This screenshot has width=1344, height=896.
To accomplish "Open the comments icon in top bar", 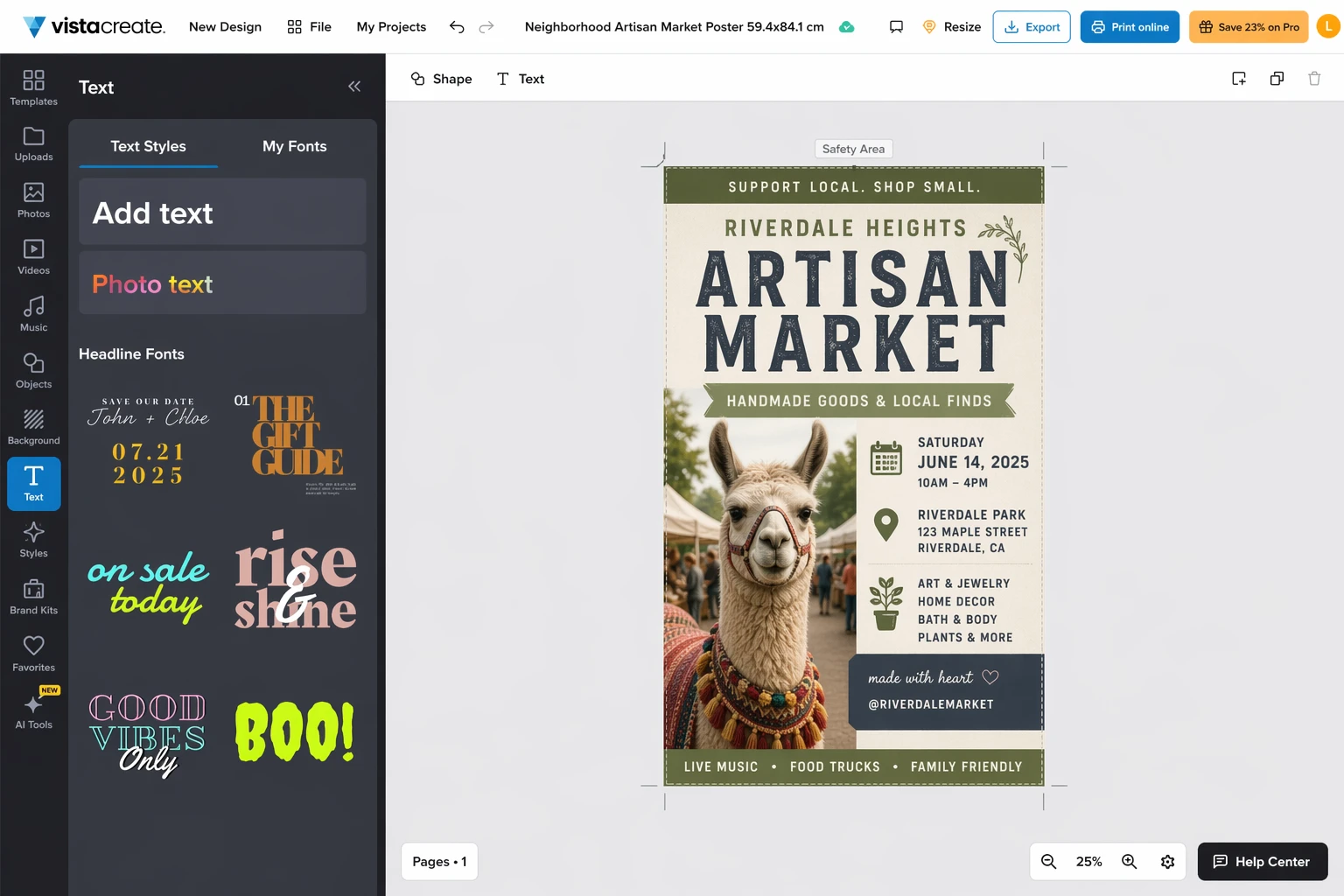I will coord(896,27).
